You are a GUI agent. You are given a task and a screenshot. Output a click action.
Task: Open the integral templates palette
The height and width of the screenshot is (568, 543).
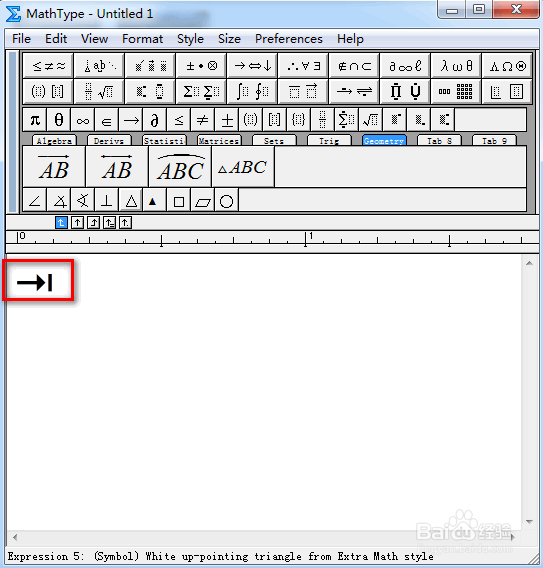tap(252, 91)
